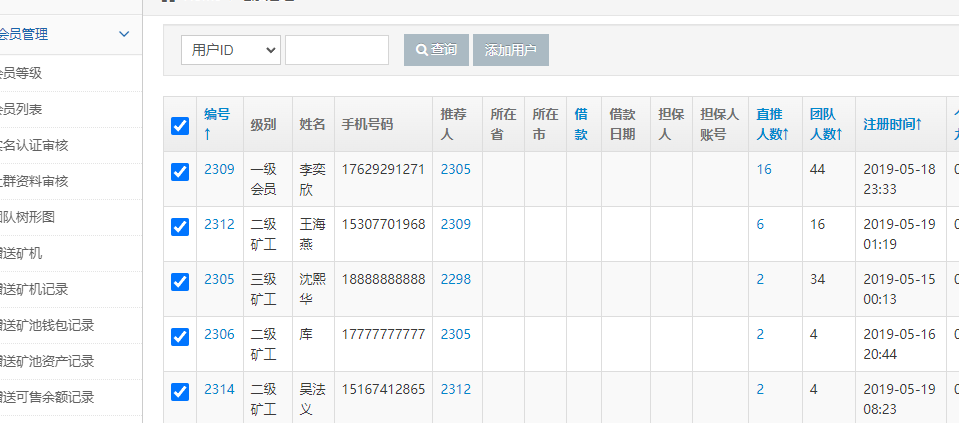Open user ID 2314 link in 编号 column
Image resolution: width=959 pixels, height=423 pixels.
pyautogui.click(x=219, y=389)
